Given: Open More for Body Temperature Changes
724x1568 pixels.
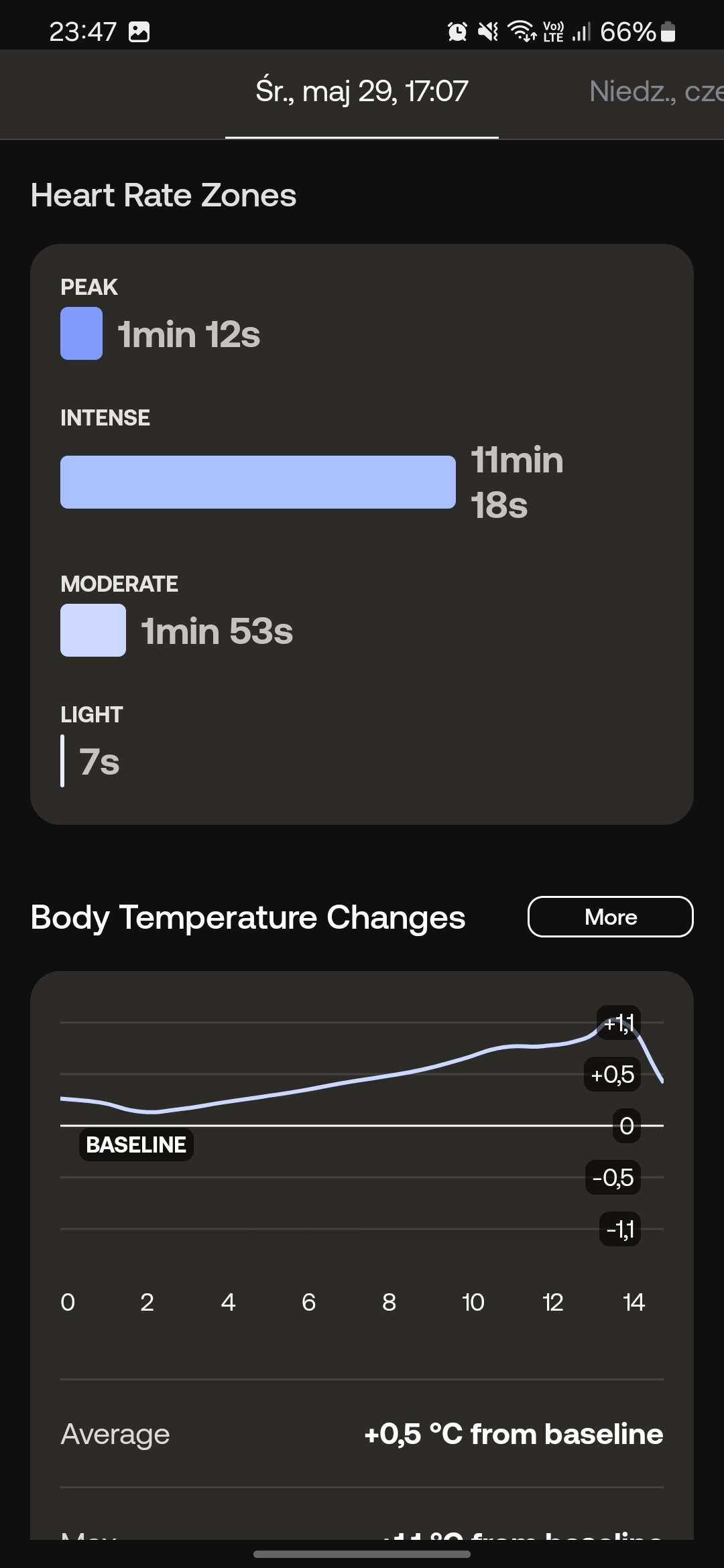Looking at the screenshot, I should [611, 917].
